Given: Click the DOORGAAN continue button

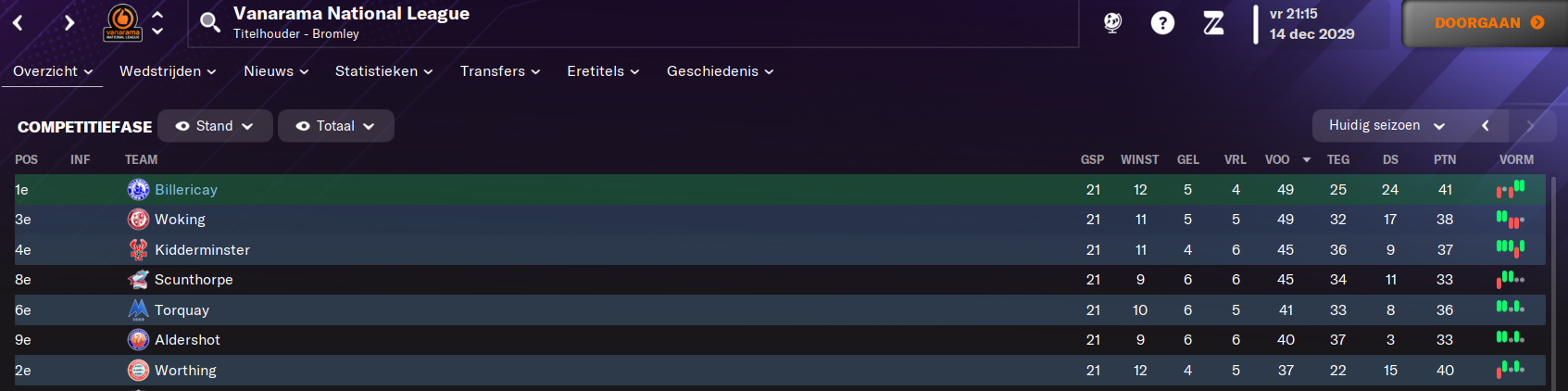Looking at the screenshot, I should 1486,23.
